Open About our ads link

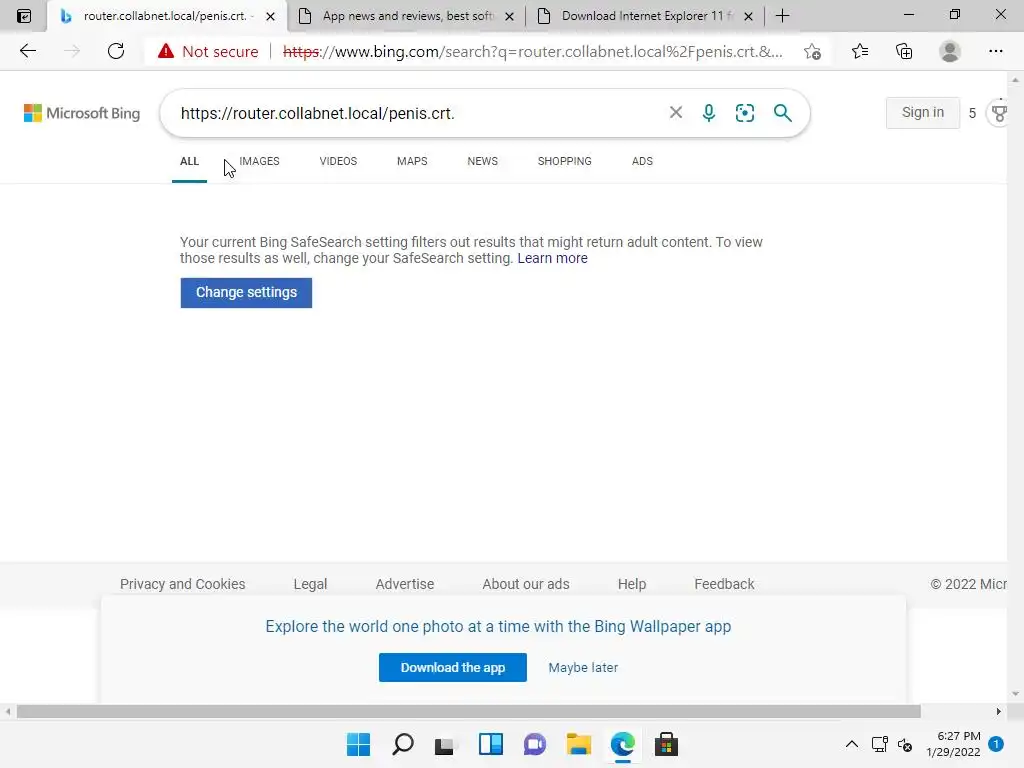[526, 584]
